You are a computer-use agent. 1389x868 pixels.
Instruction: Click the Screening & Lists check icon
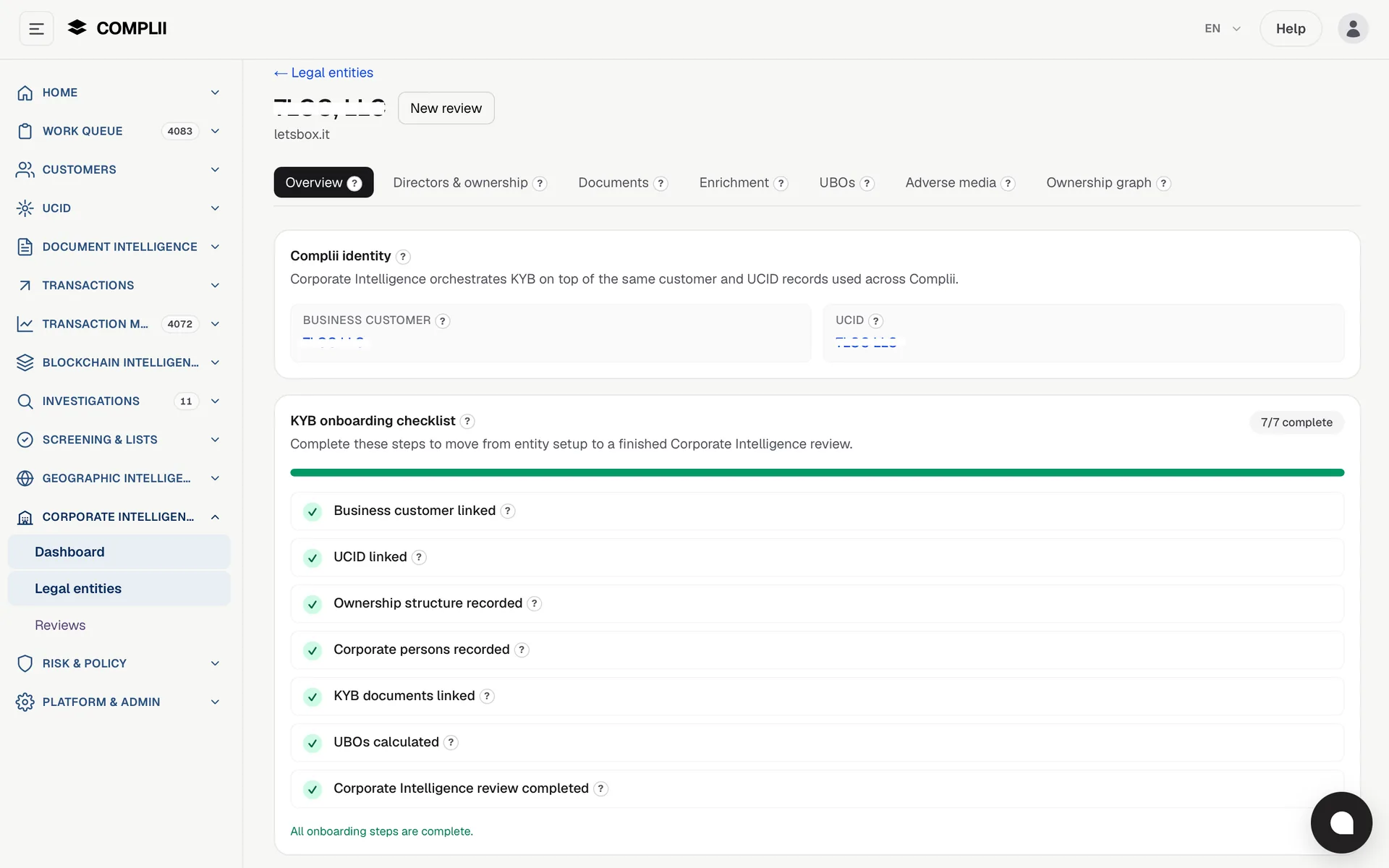[25, 440]
